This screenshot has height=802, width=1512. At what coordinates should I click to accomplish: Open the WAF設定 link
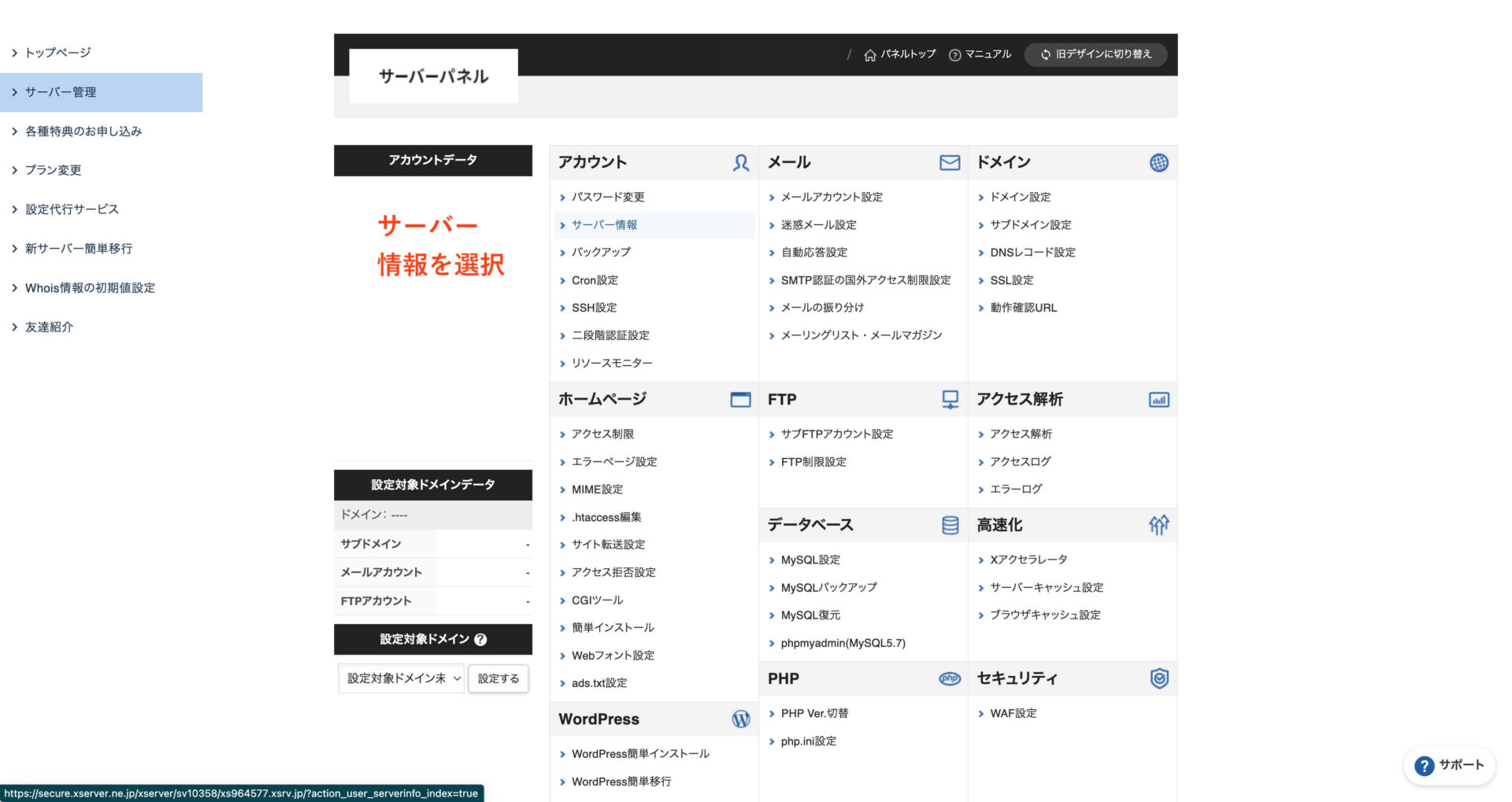[x=1013, y=714]
